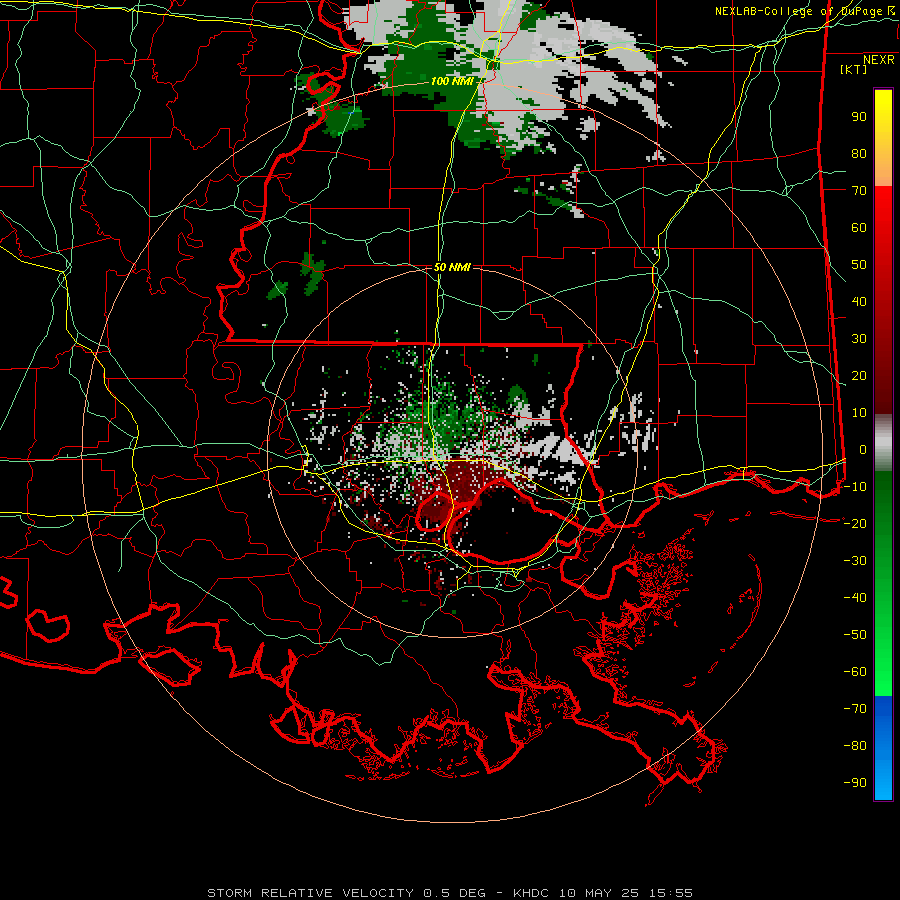Click the 90 value on the velocity scale
The image size is (900, 900).
coord(859,117)
